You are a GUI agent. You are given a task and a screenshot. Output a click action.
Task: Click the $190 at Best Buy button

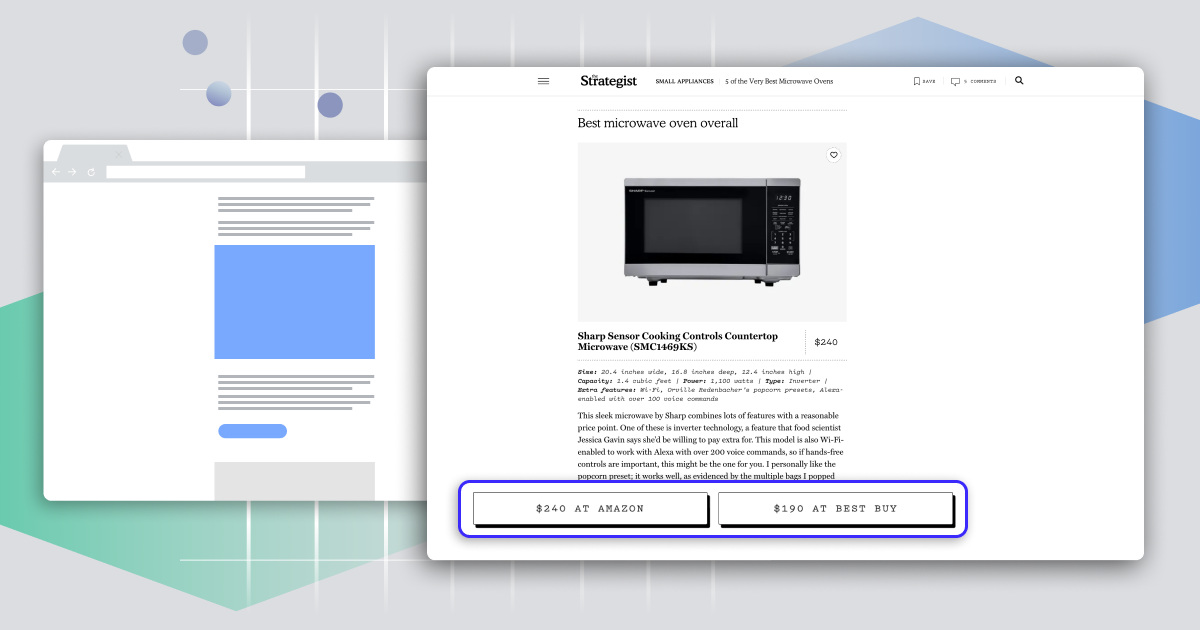point(835,508)
